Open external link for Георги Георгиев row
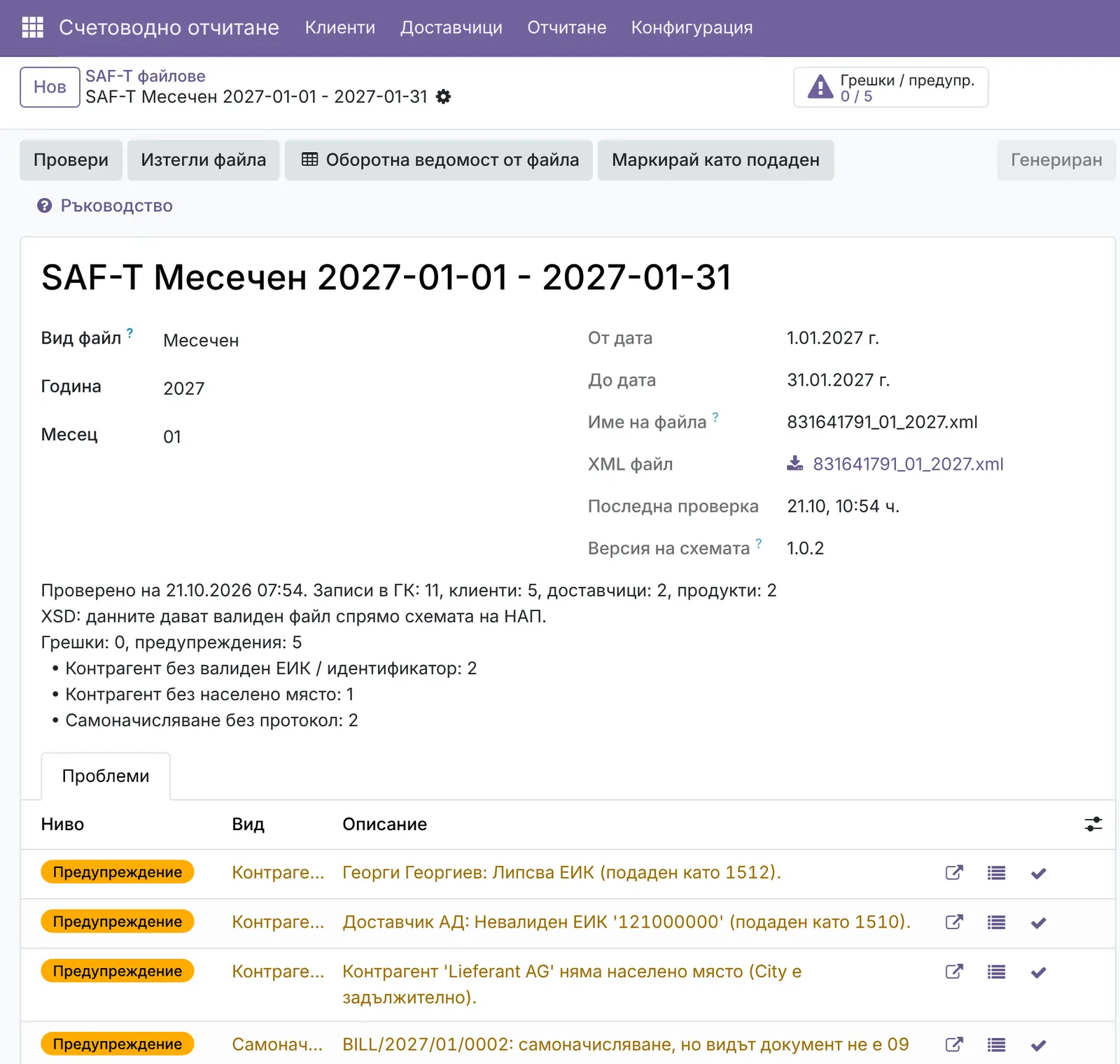1120x1064 pixels. point(954,873)
